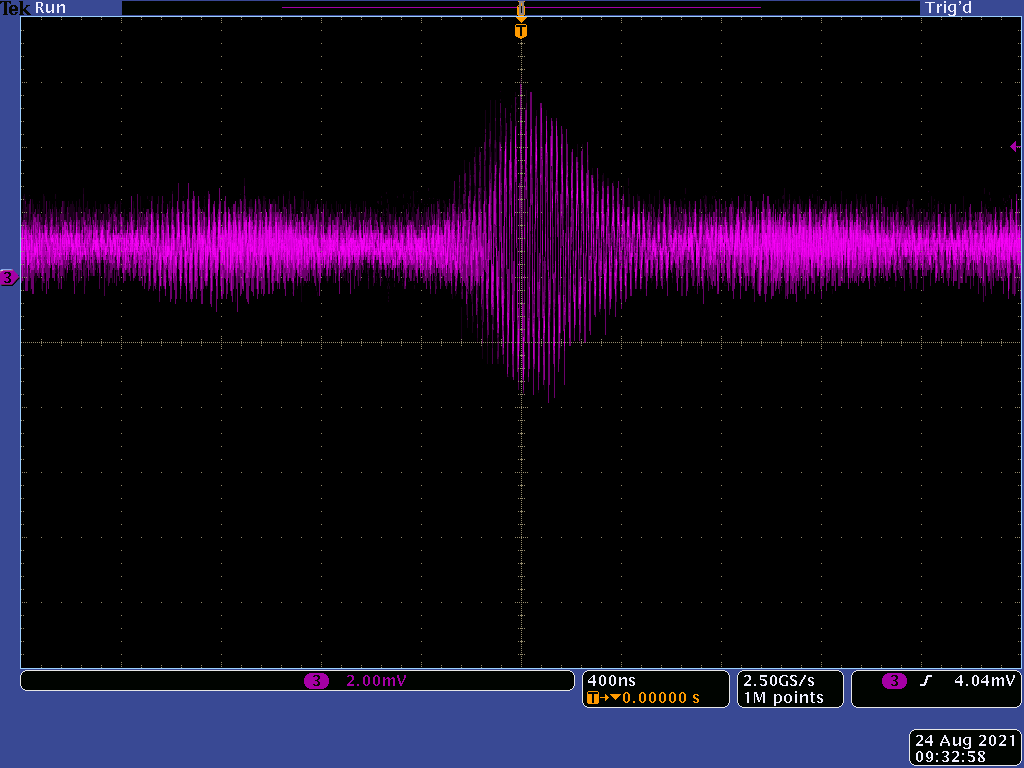
Task: Click the channel 3 badge beside 2.00mV
Action: click(x=316, y=681)
